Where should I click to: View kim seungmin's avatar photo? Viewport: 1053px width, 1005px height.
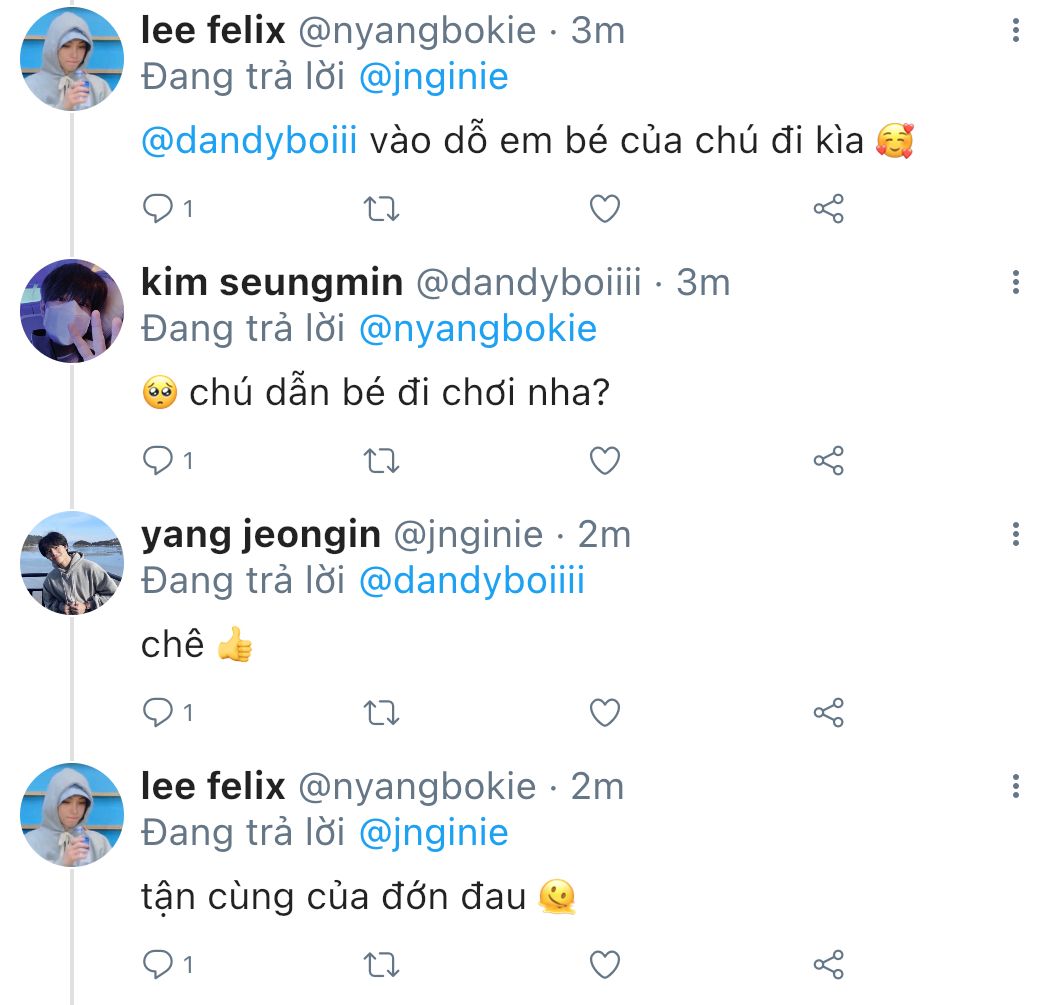tap(72, 311)
